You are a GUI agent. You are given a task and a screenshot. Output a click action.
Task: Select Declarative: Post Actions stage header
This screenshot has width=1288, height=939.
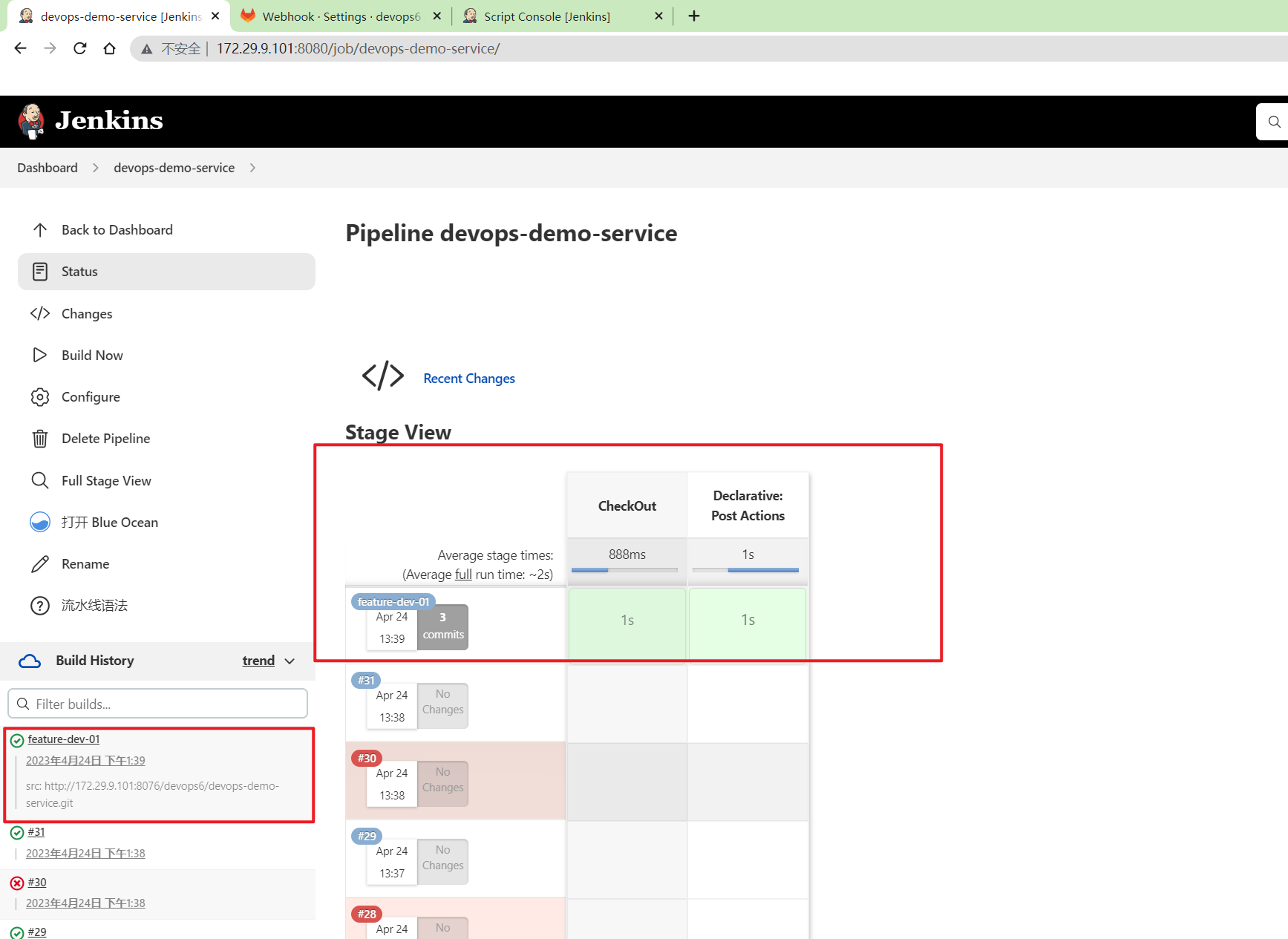(x=748, y=506)
